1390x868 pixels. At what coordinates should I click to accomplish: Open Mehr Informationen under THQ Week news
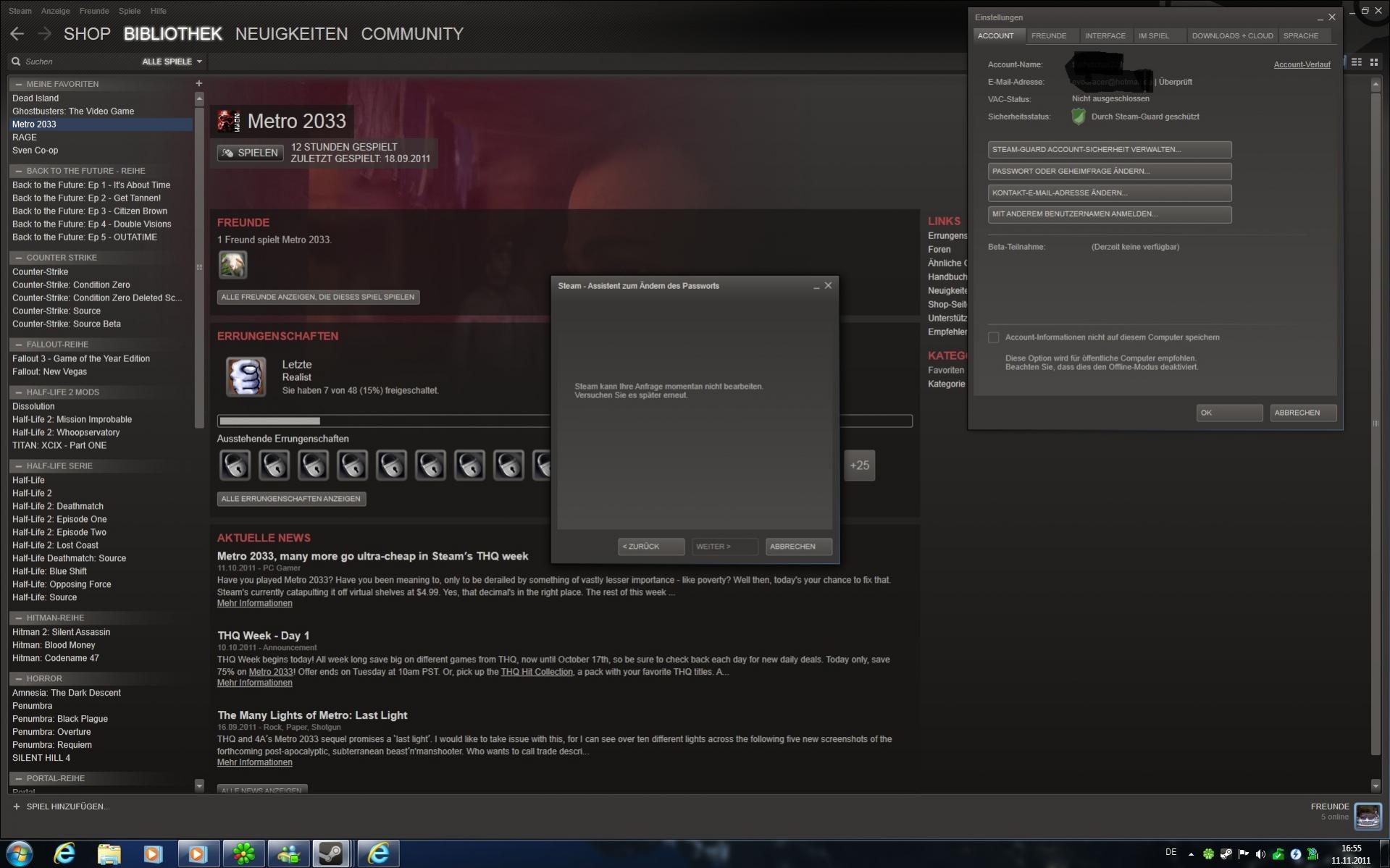[254, 683]
